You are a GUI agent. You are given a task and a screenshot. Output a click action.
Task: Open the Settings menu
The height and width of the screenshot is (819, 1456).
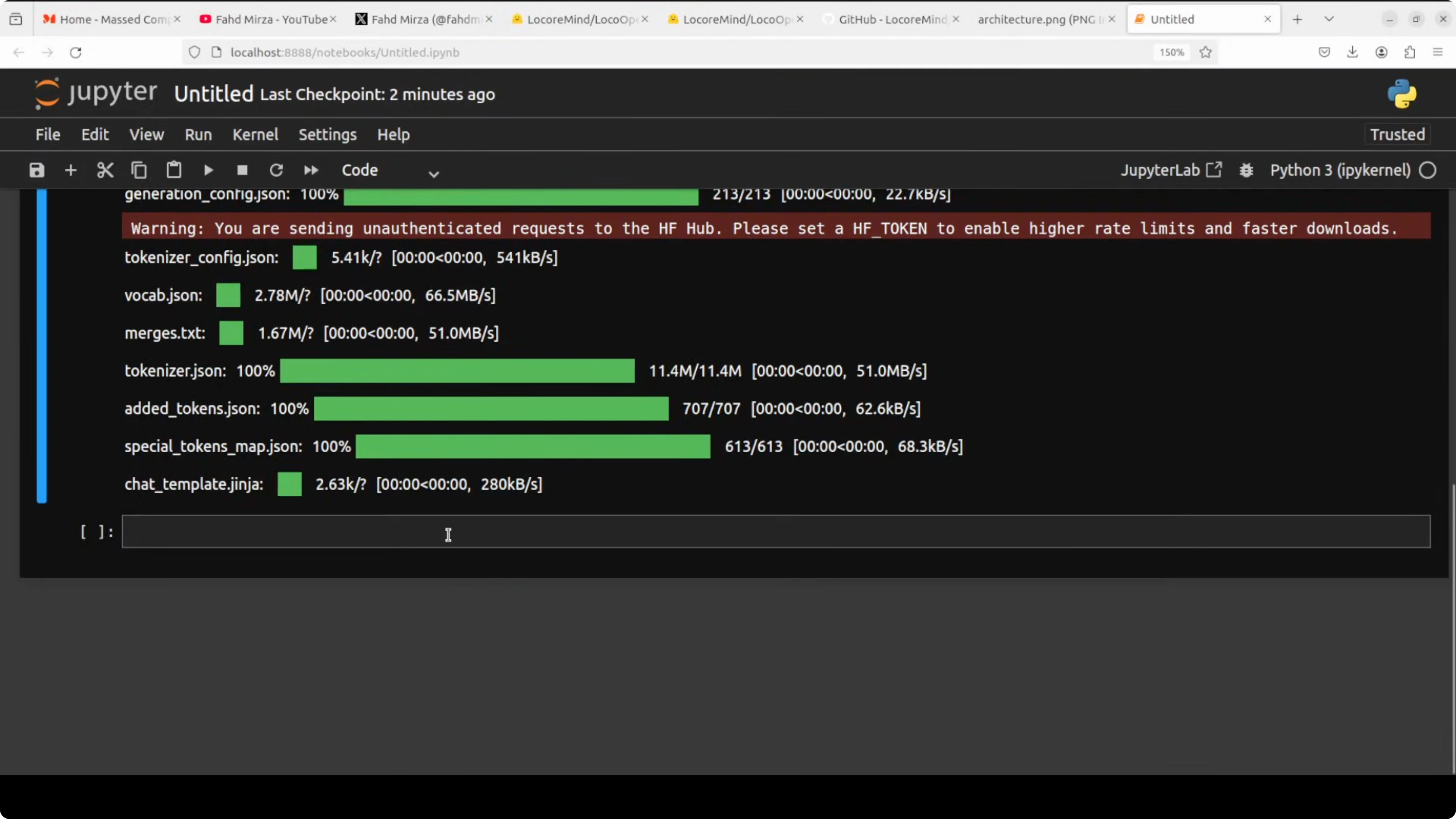coord(327,135)
